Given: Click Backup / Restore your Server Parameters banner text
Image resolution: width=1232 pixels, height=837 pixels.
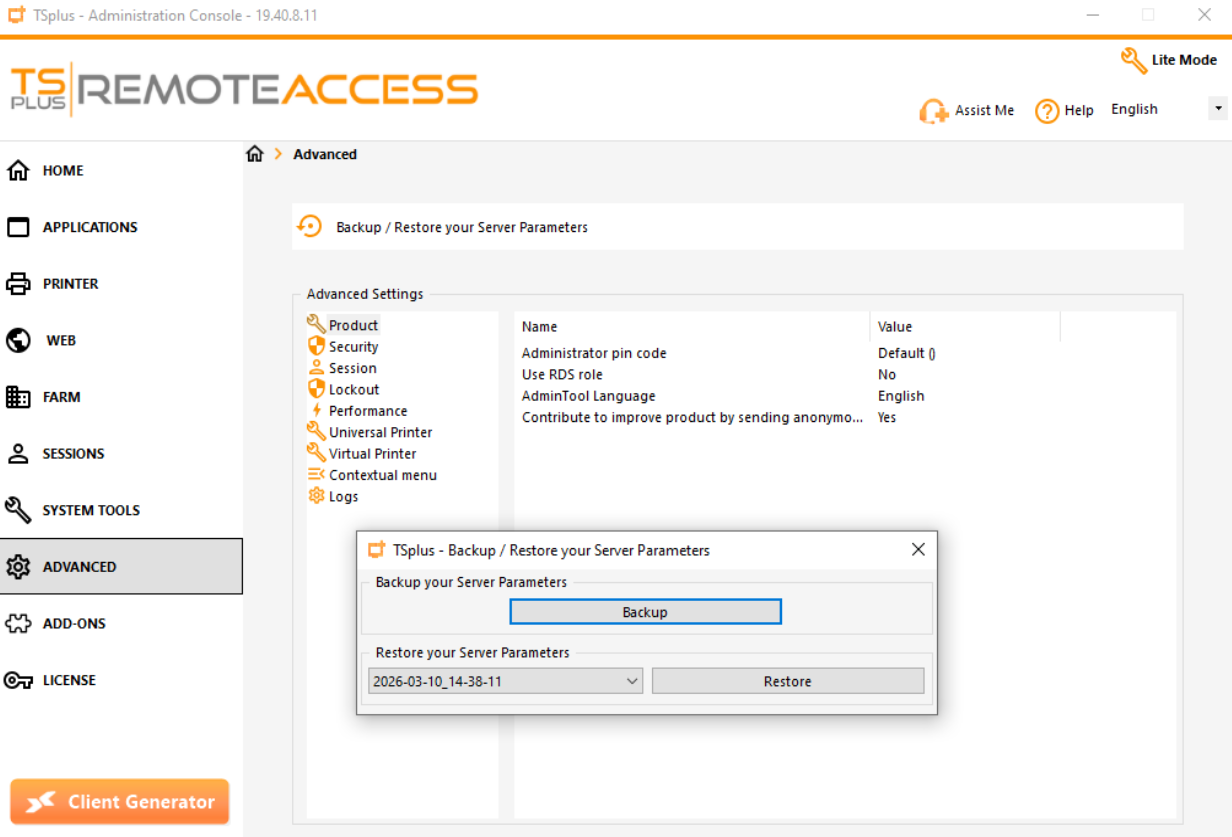Looking at the screenshot, I should click(462, 227).
